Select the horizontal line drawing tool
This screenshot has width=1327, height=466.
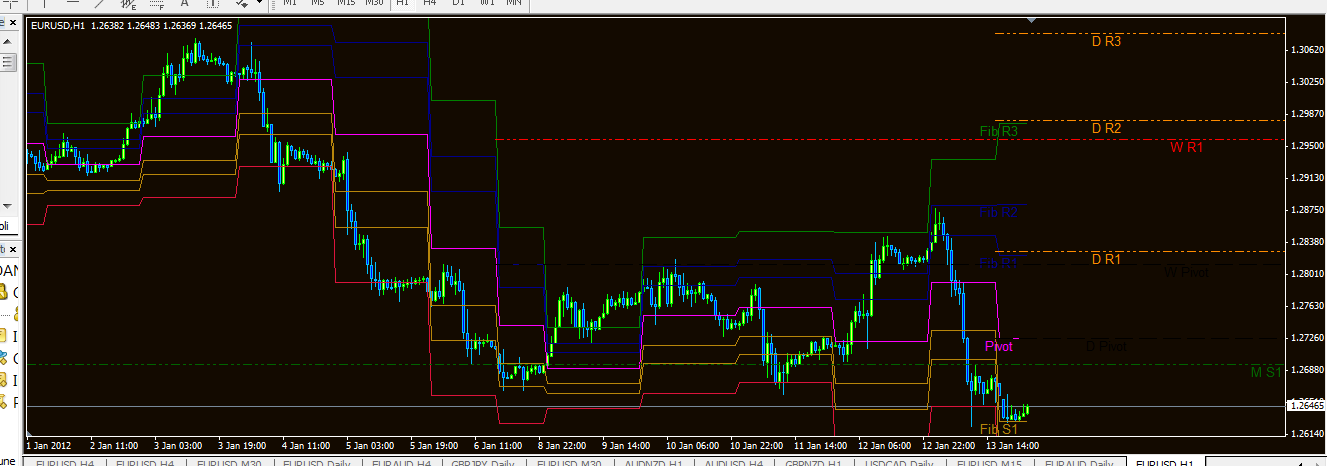(x=73, y=3)
